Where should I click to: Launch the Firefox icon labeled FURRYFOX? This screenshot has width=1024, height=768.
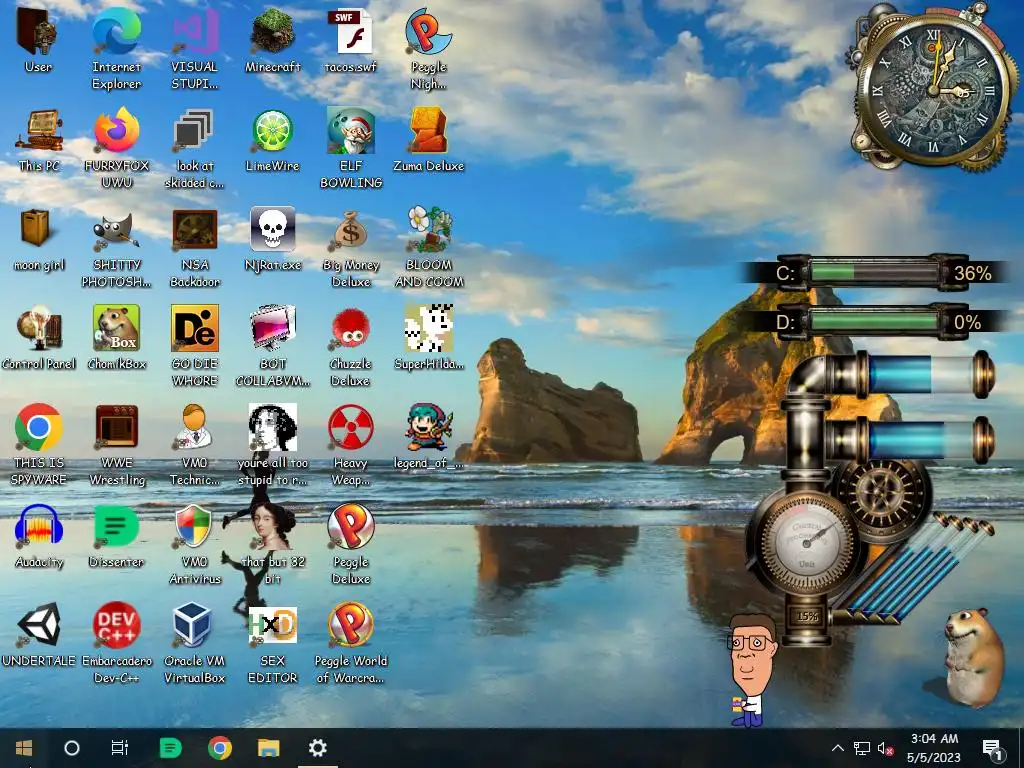116,131
